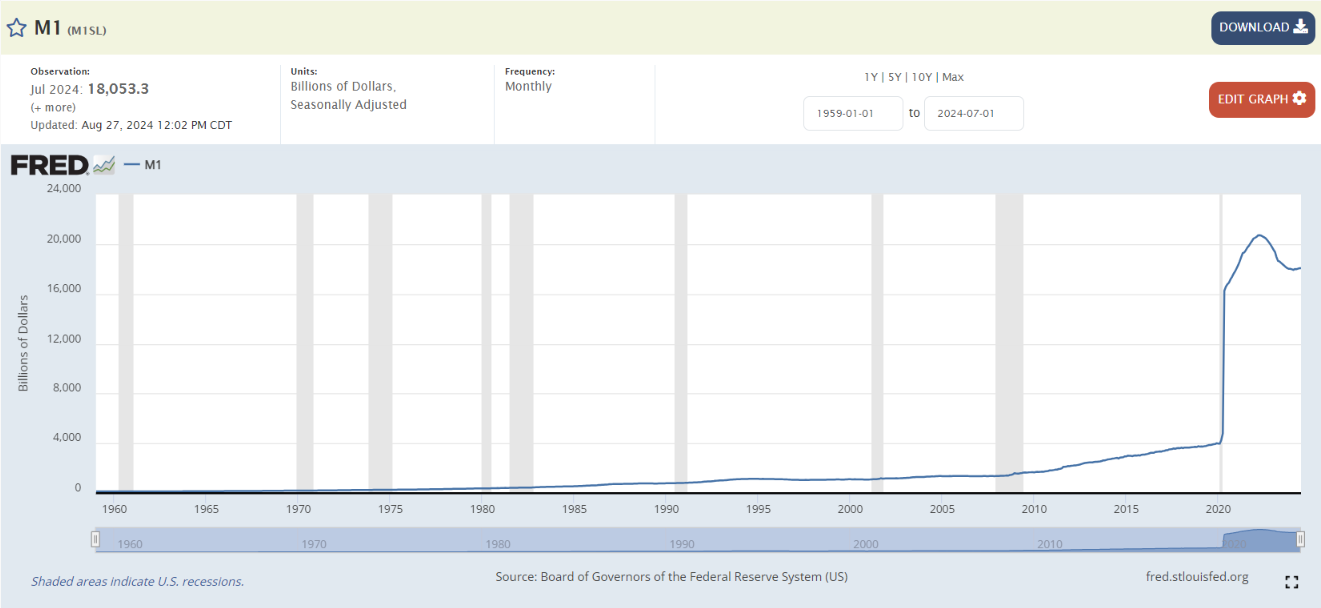
Task: Expand the (+ more) observations link
Action: 53,107
